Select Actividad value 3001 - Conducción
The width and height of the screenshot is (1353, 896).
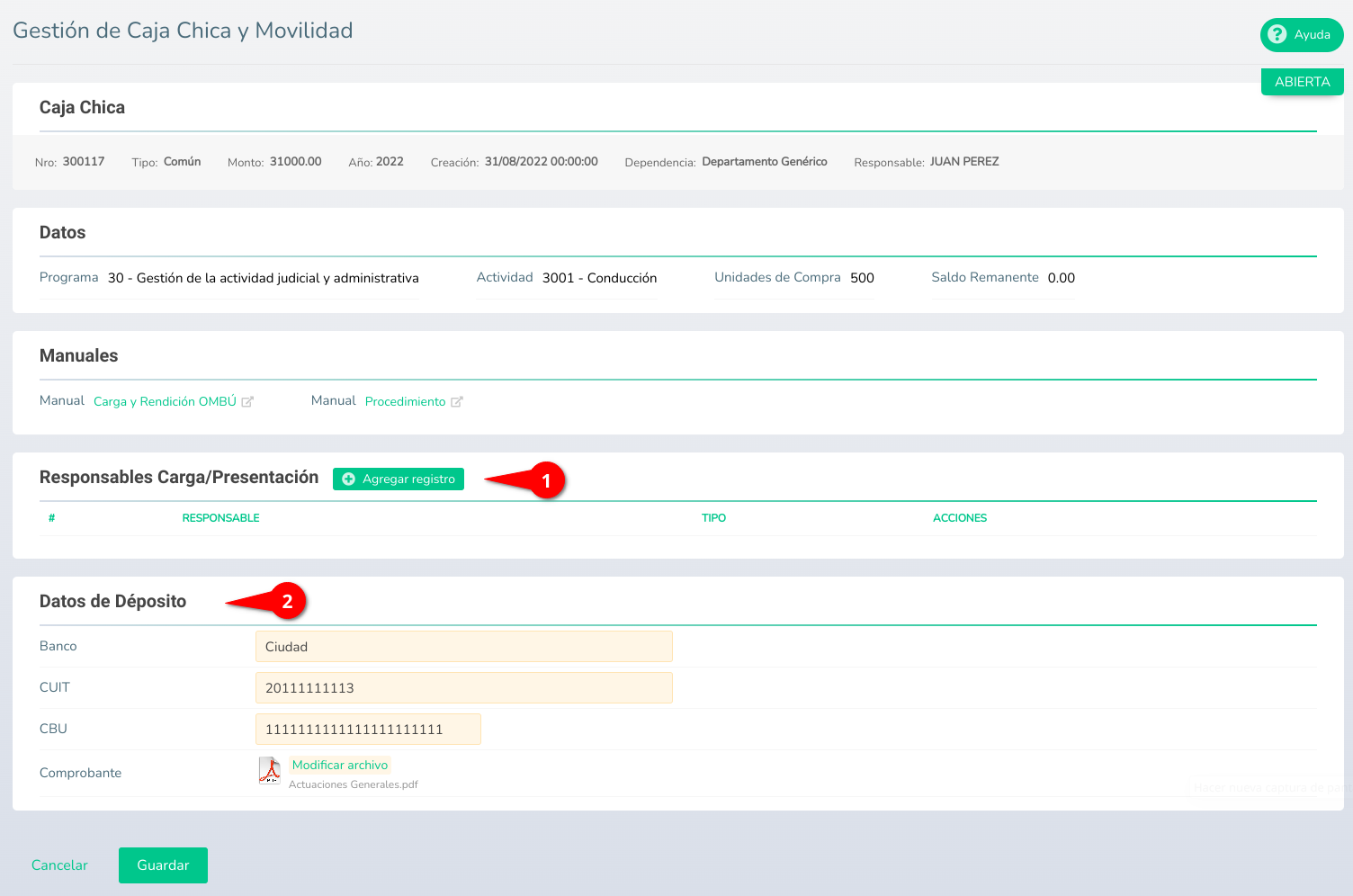(x=599, y=278)
